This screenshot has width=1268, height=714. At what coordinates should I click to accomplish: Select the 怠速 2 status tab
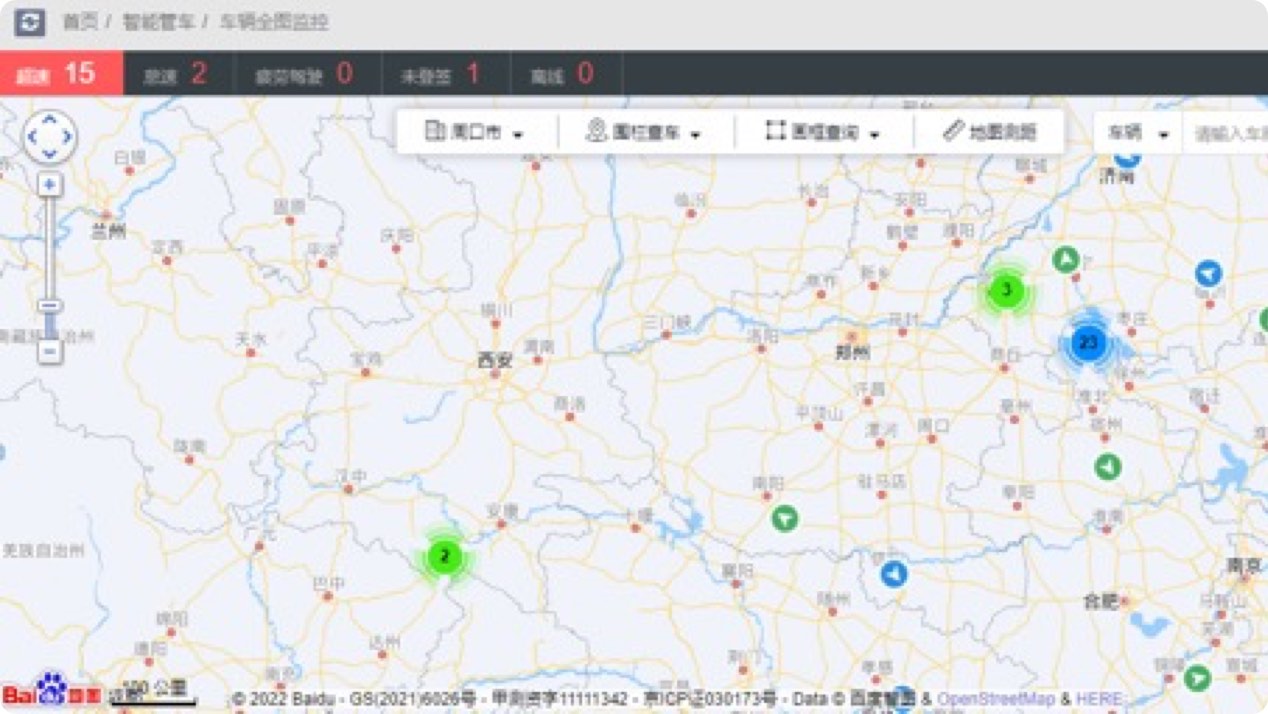pyautogui.click(x=177, y=74)
